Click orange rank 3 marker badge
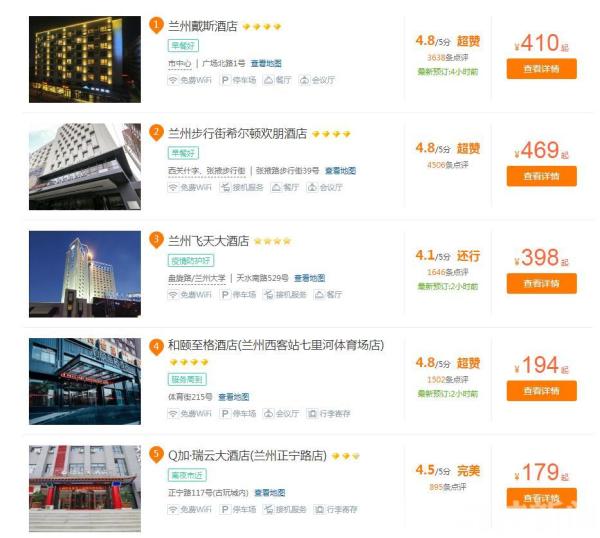 156,240
